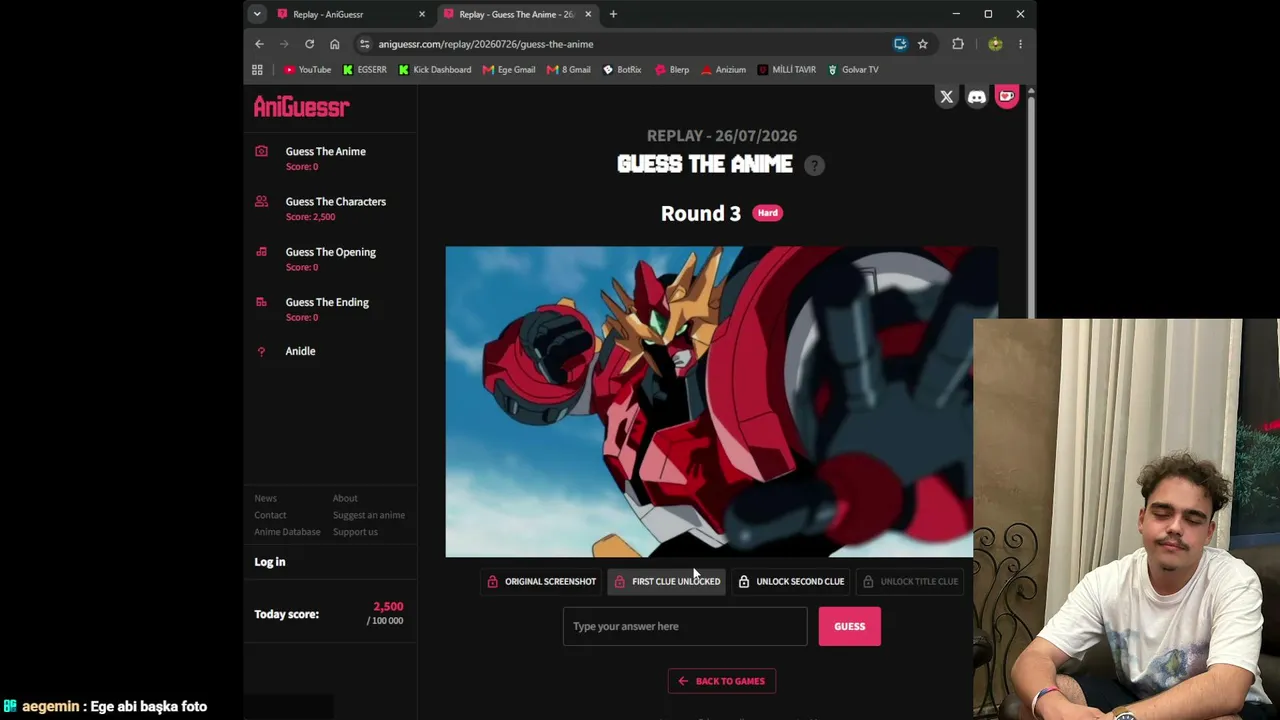Click the browser forward arrow
1280x720 pixels.
[x=284, y=44]
